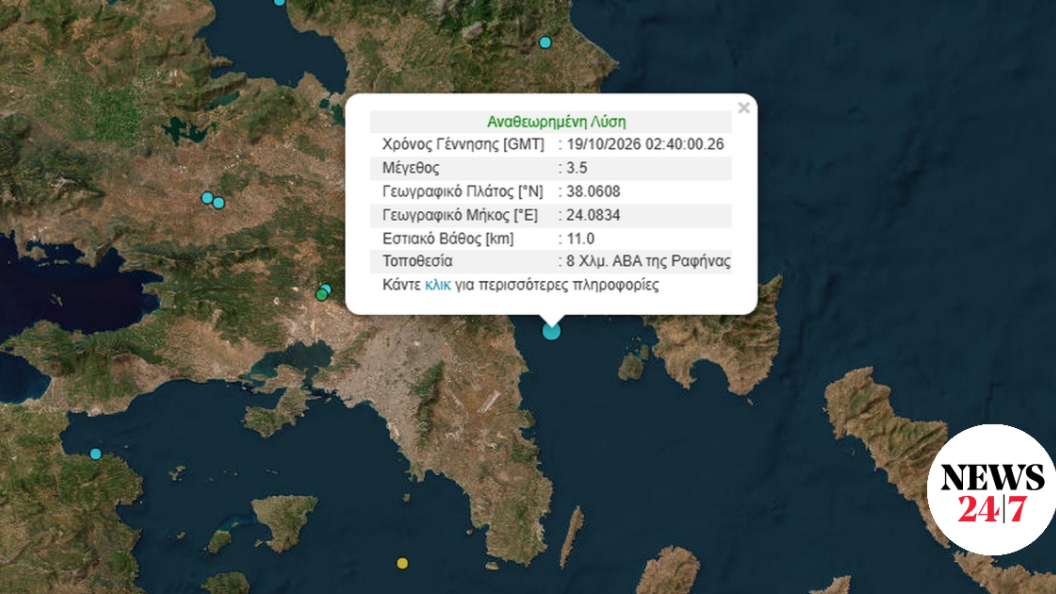Click the NEWS 24/7 logo badge
The image size is (1056, 594).
991,490
